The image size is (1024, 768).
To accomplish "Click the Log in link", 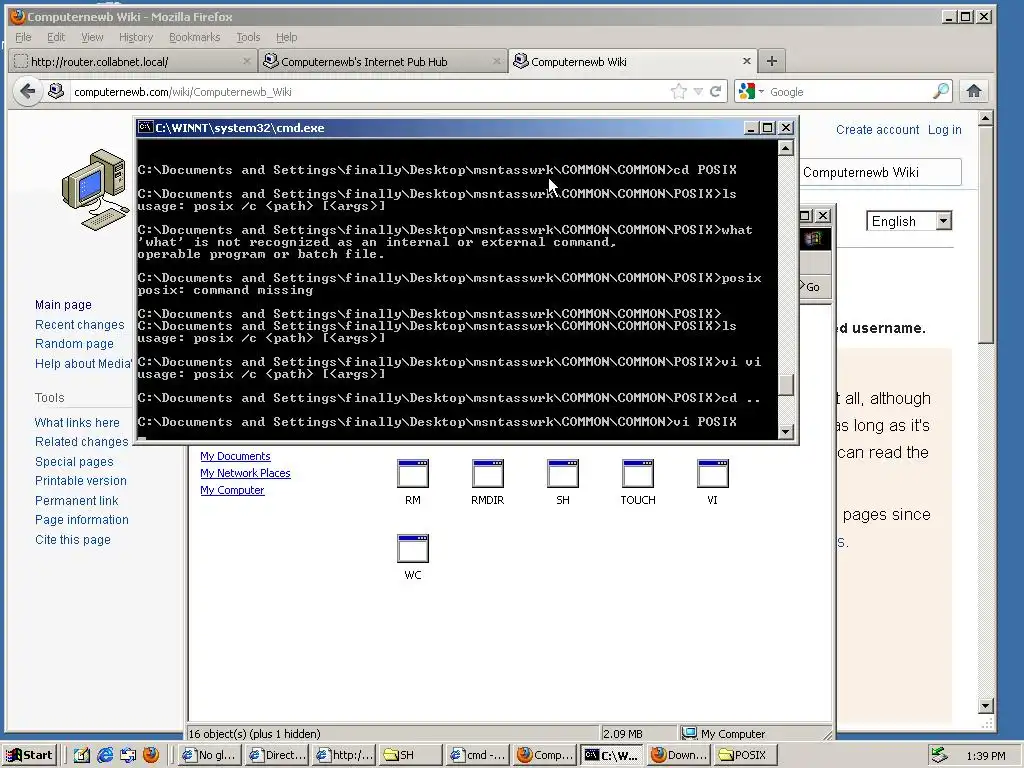I will [944, 129].
